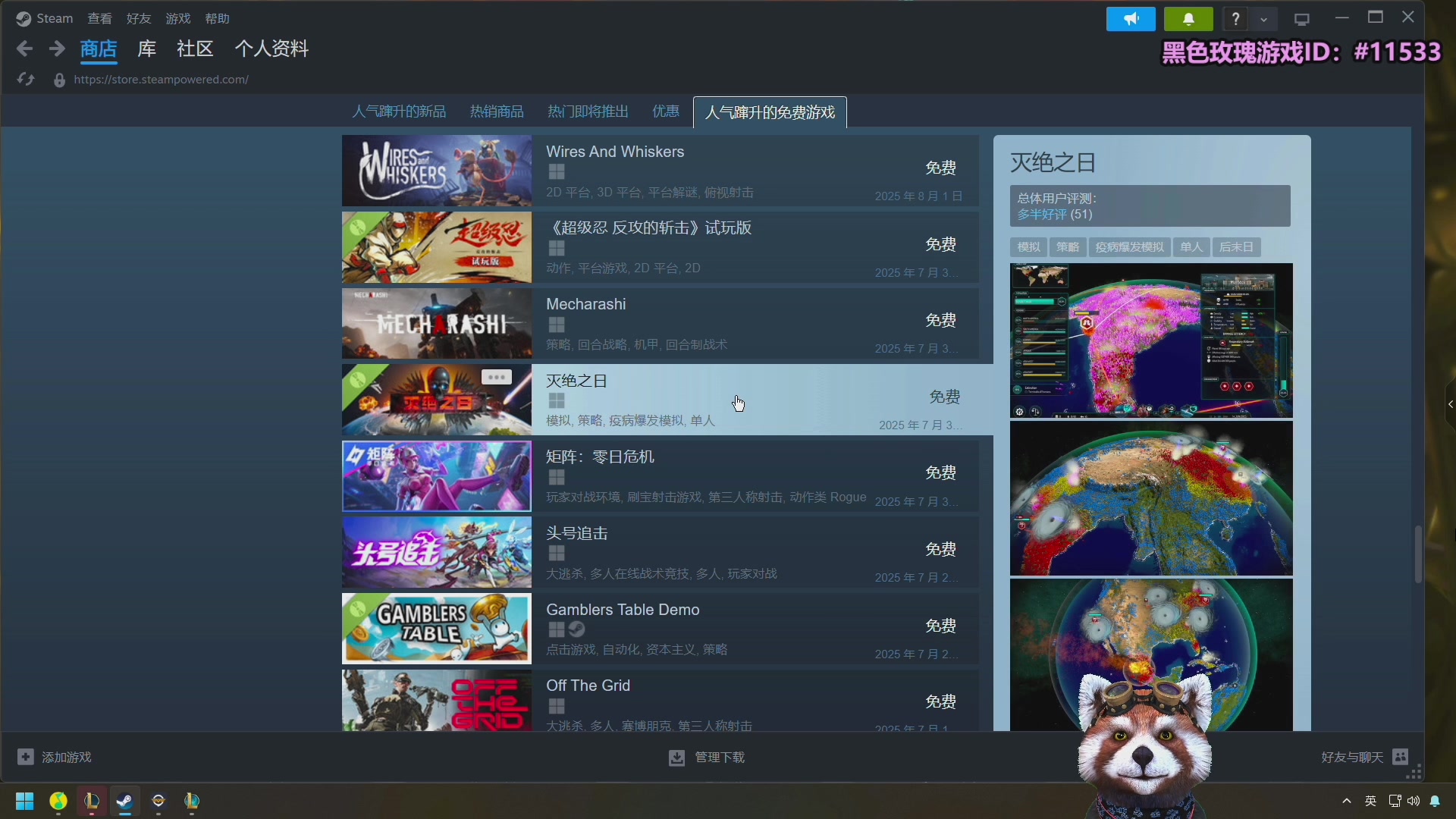Open the 帮助 menu

coord(218,18)
